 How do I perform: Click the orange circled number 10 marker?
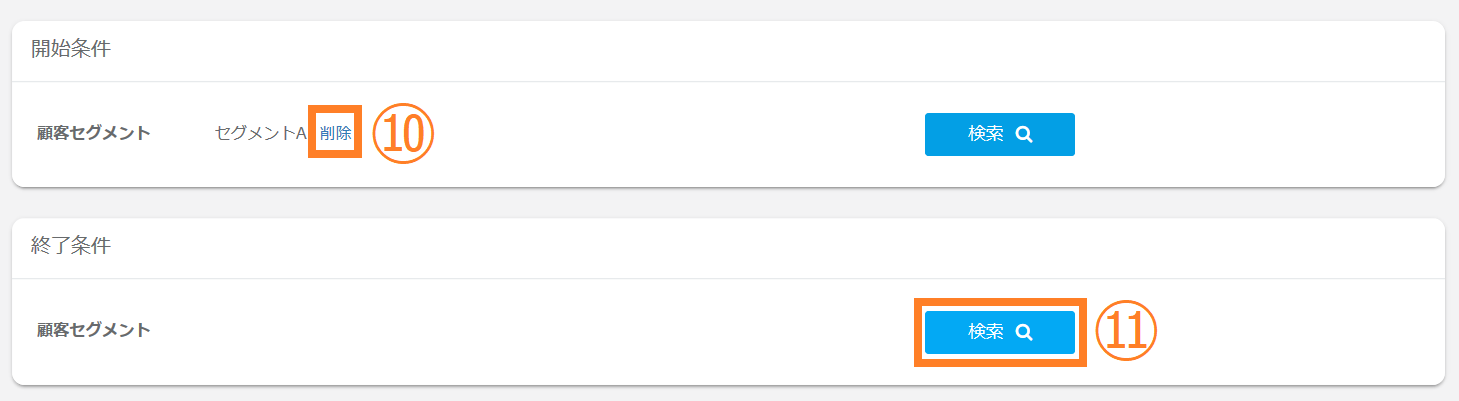coord(402,134)
